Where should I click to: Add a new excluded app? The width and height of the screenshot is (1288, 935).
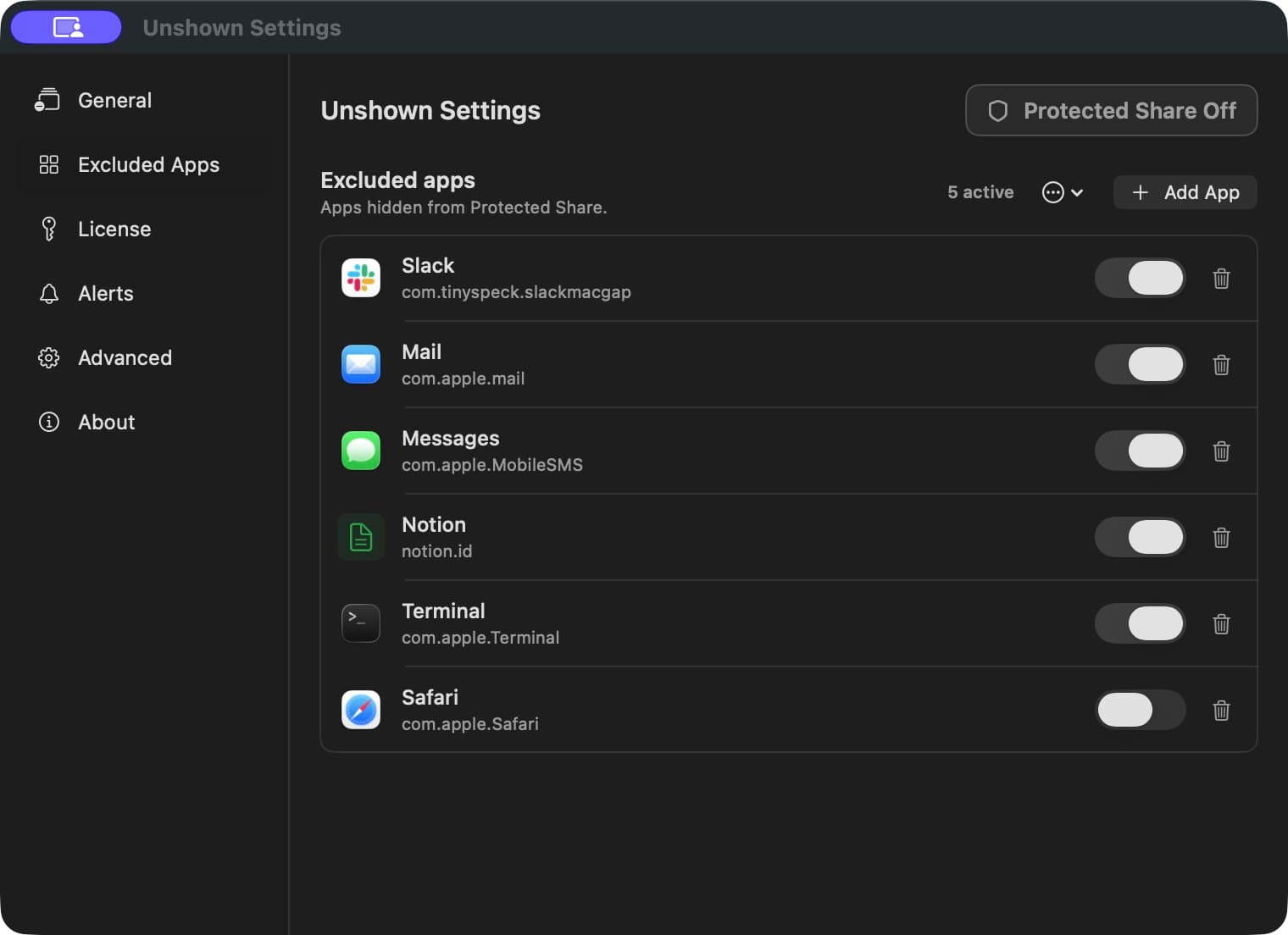(x=1185, y=192)
